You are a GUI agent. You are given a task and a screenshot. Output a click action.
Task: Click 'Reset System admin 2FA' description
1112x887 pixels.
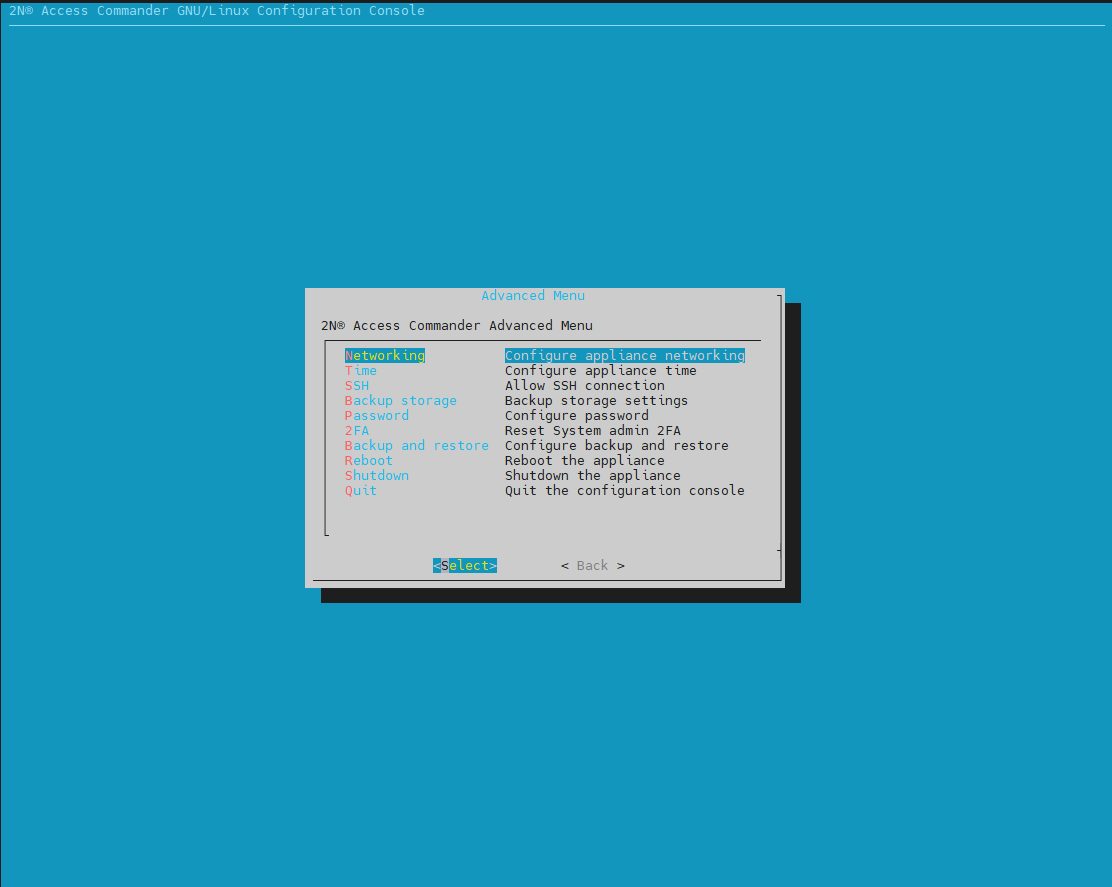592,430
